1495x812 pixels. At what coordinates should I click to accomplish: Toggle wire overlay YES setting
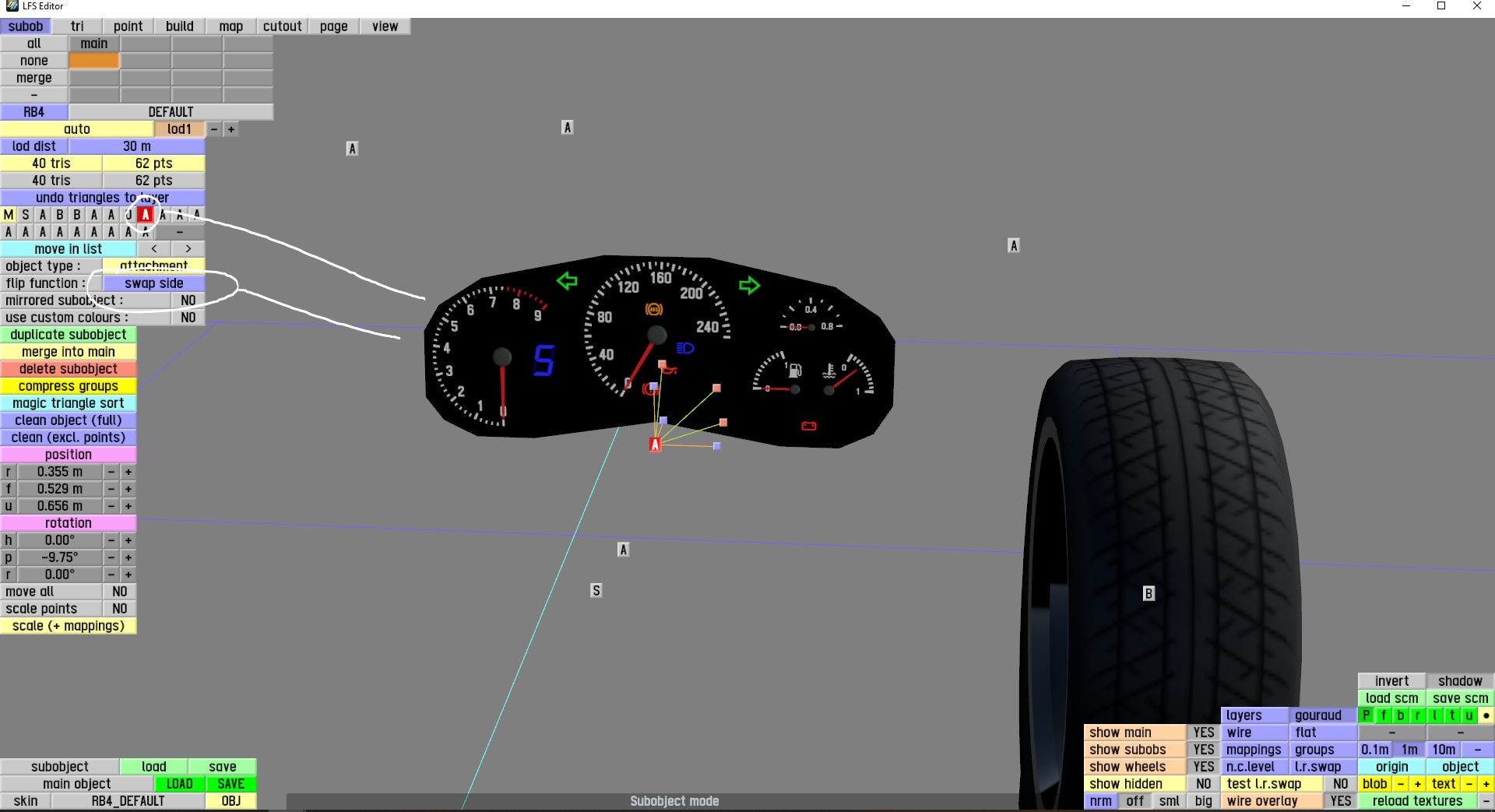point(1341,801)
